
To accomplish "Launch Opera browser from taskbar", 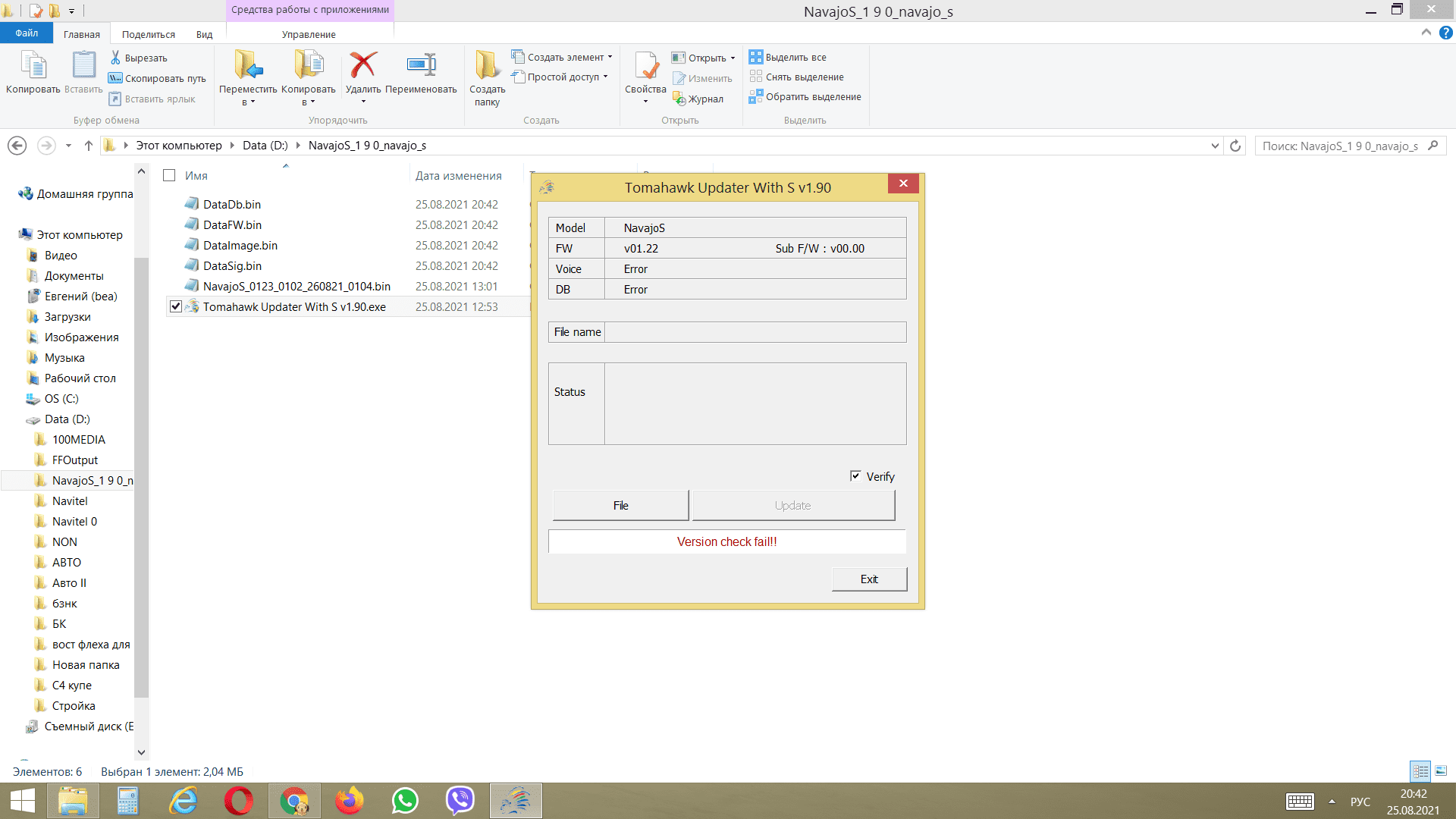I will (238, 801).
